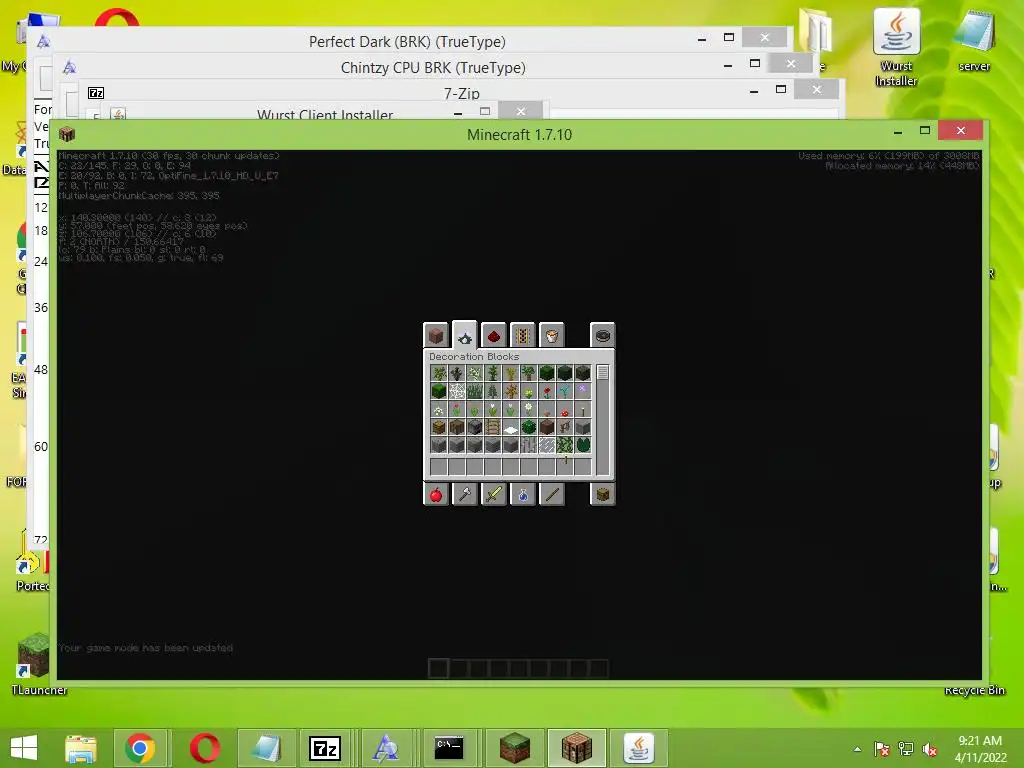Screen dimensions: 1024x768
Task: Open the Windows Start button
Action: coord(24,748)
